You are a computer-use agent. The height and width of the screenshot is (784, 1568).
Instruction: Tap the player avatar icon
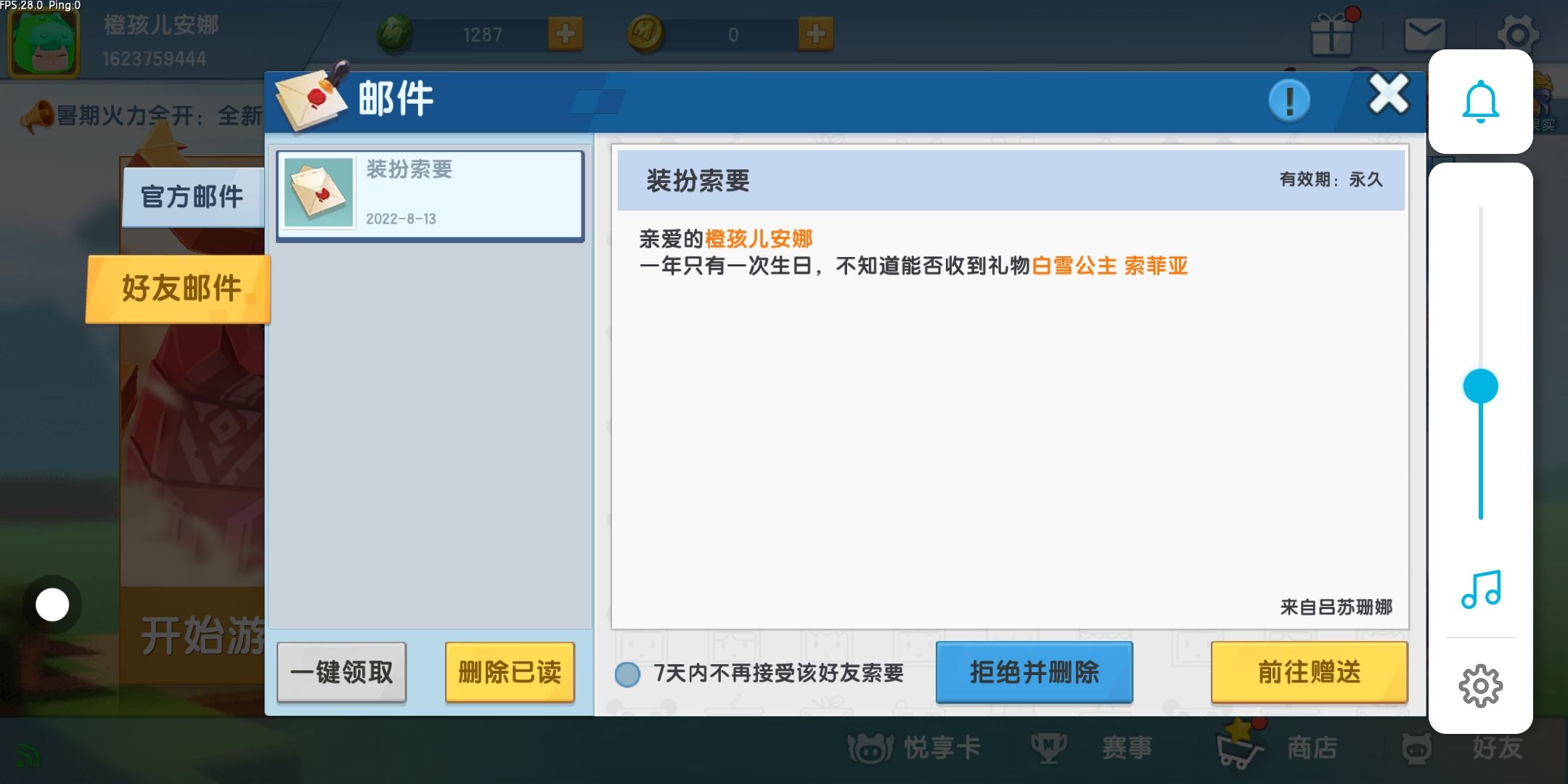44,41
